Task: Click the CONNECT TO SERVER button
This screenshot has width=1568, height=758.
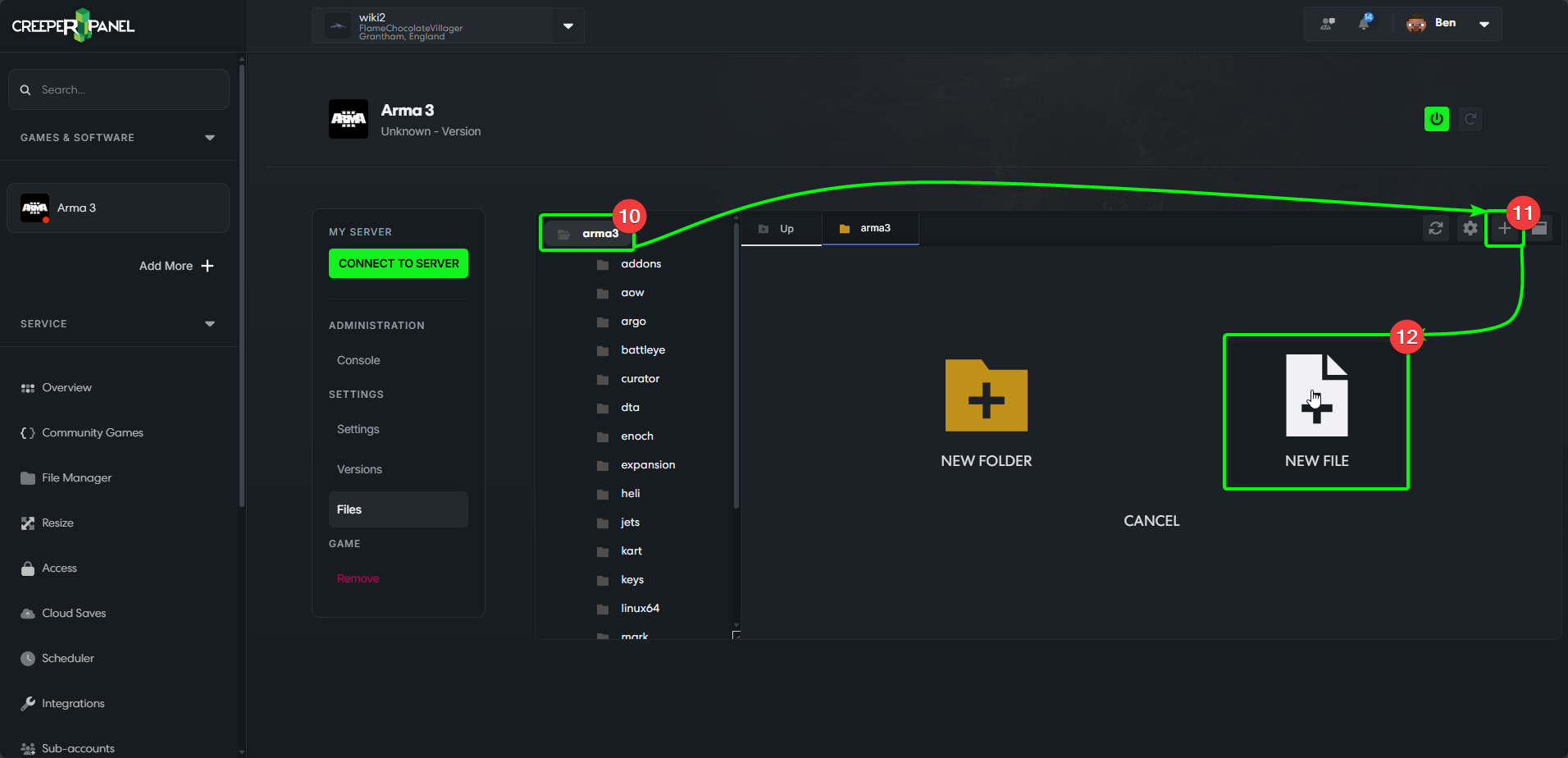Action: point(398,263)
